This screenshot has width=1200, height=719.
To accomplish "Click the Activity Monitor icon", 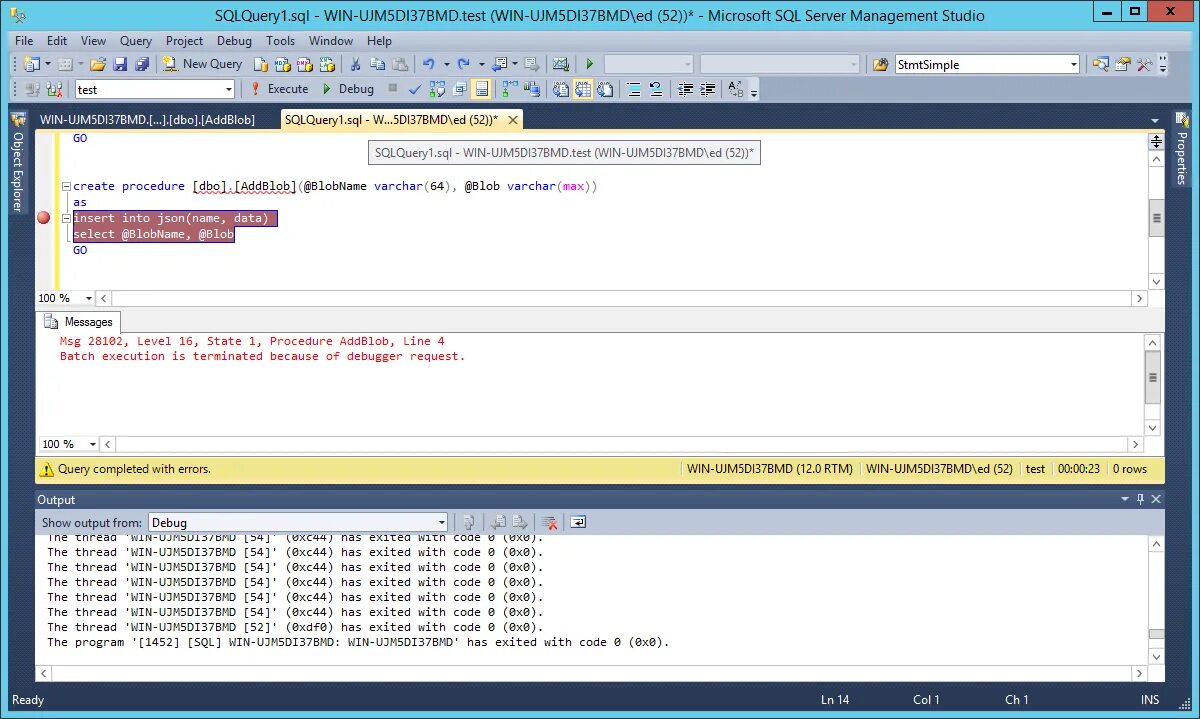I will coord(561,64).
